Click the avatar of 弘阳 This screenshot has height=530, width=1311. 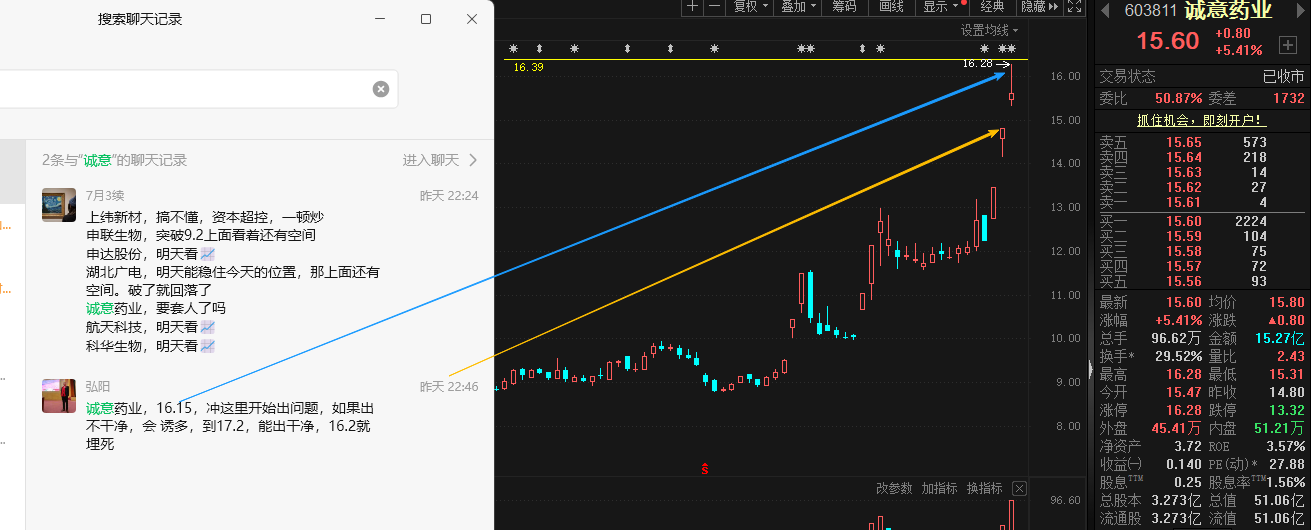(59, 396)
